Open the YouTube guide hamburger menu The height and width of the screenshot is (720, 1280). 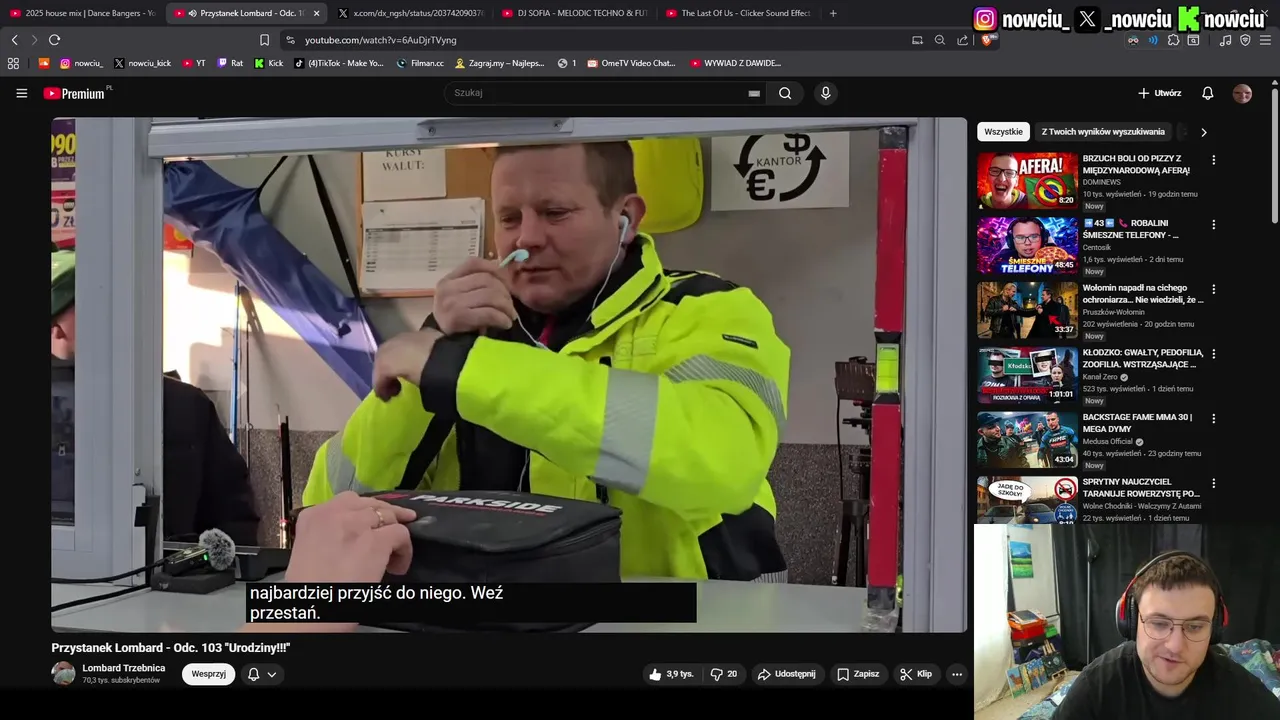[21, 93]
